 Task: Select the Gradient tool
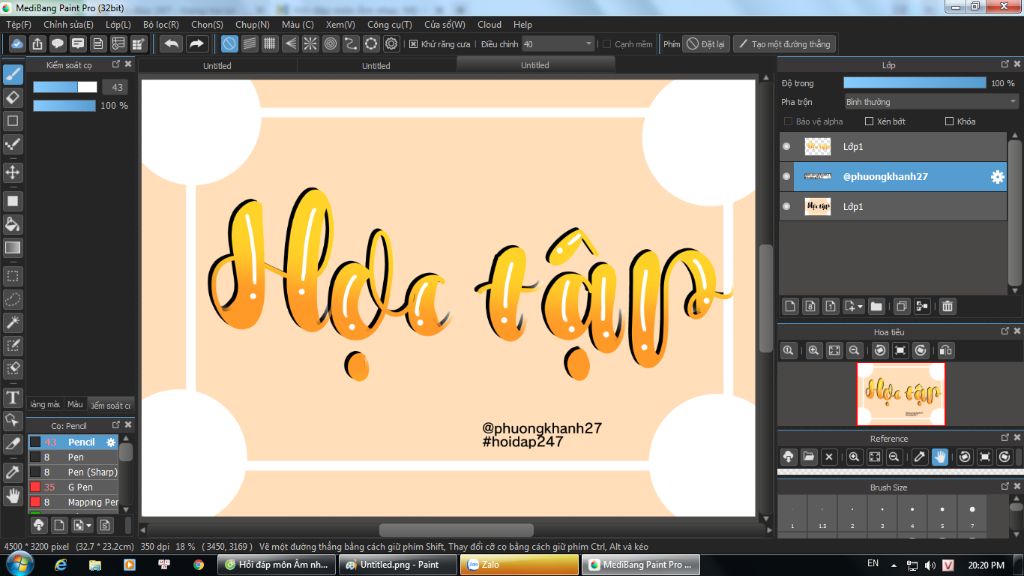point(12,248)
